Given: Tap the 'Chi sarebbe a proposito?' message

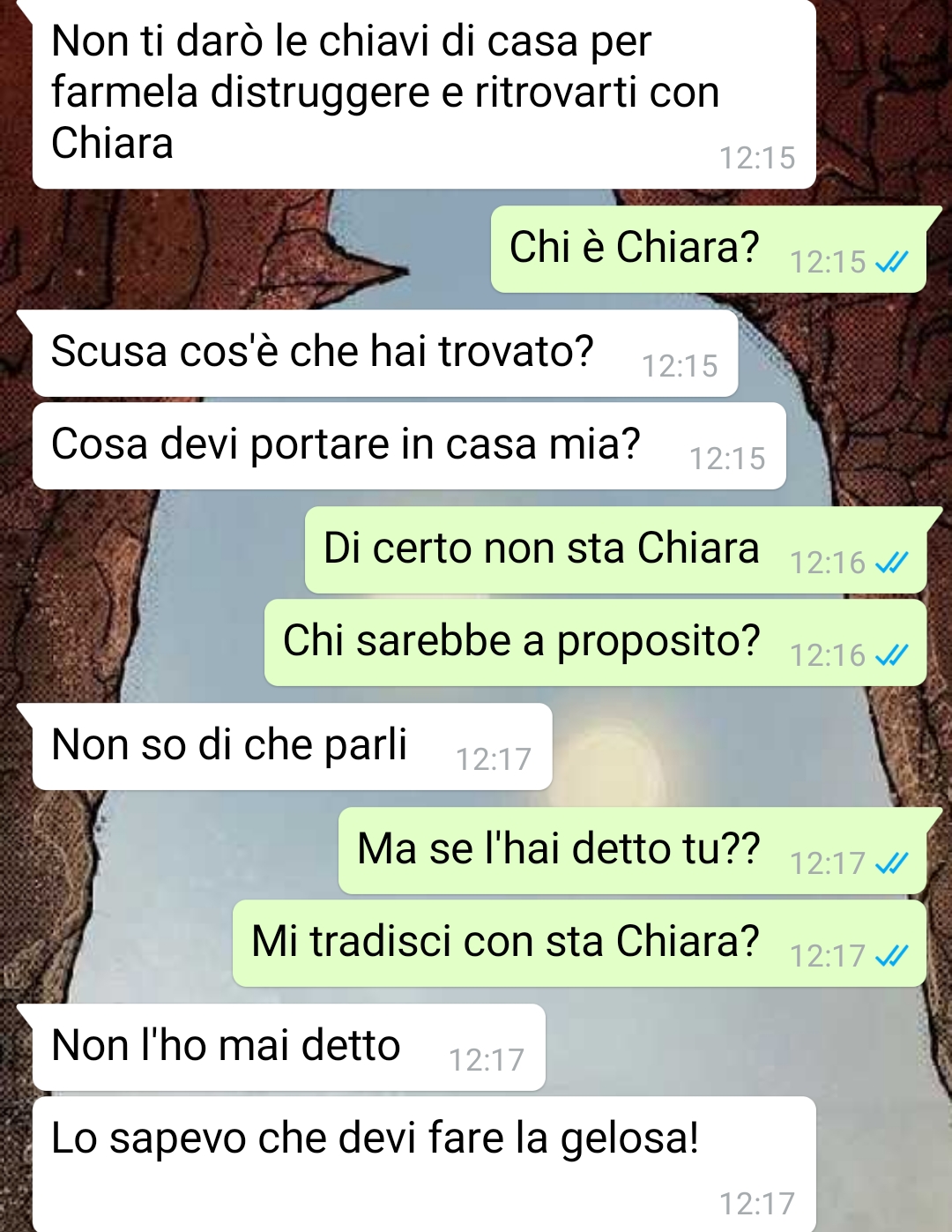Looking at the screenshot, I should 595,643.
